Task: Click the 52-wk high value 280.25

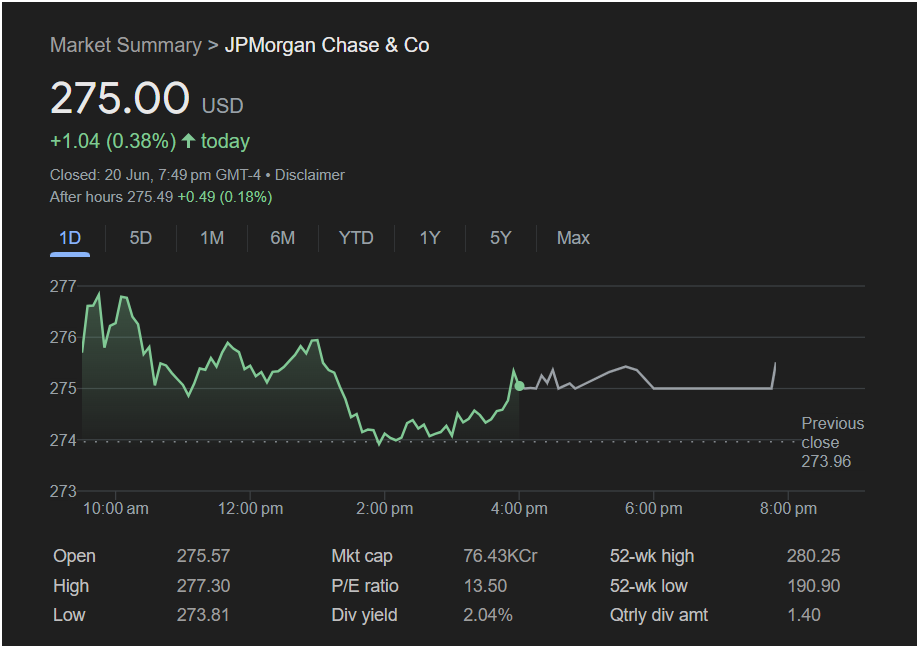Action: pyautogui.click(x=814, y=556)
